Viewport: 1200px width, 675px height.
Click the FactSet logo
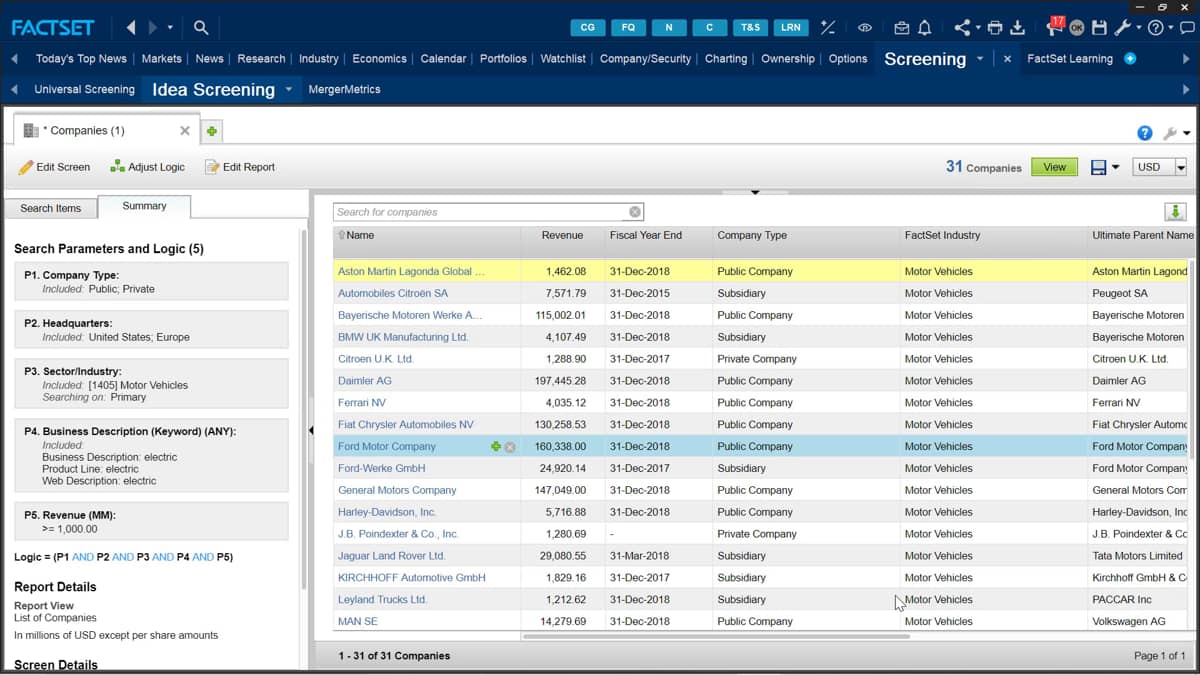(x=55, y=27)
